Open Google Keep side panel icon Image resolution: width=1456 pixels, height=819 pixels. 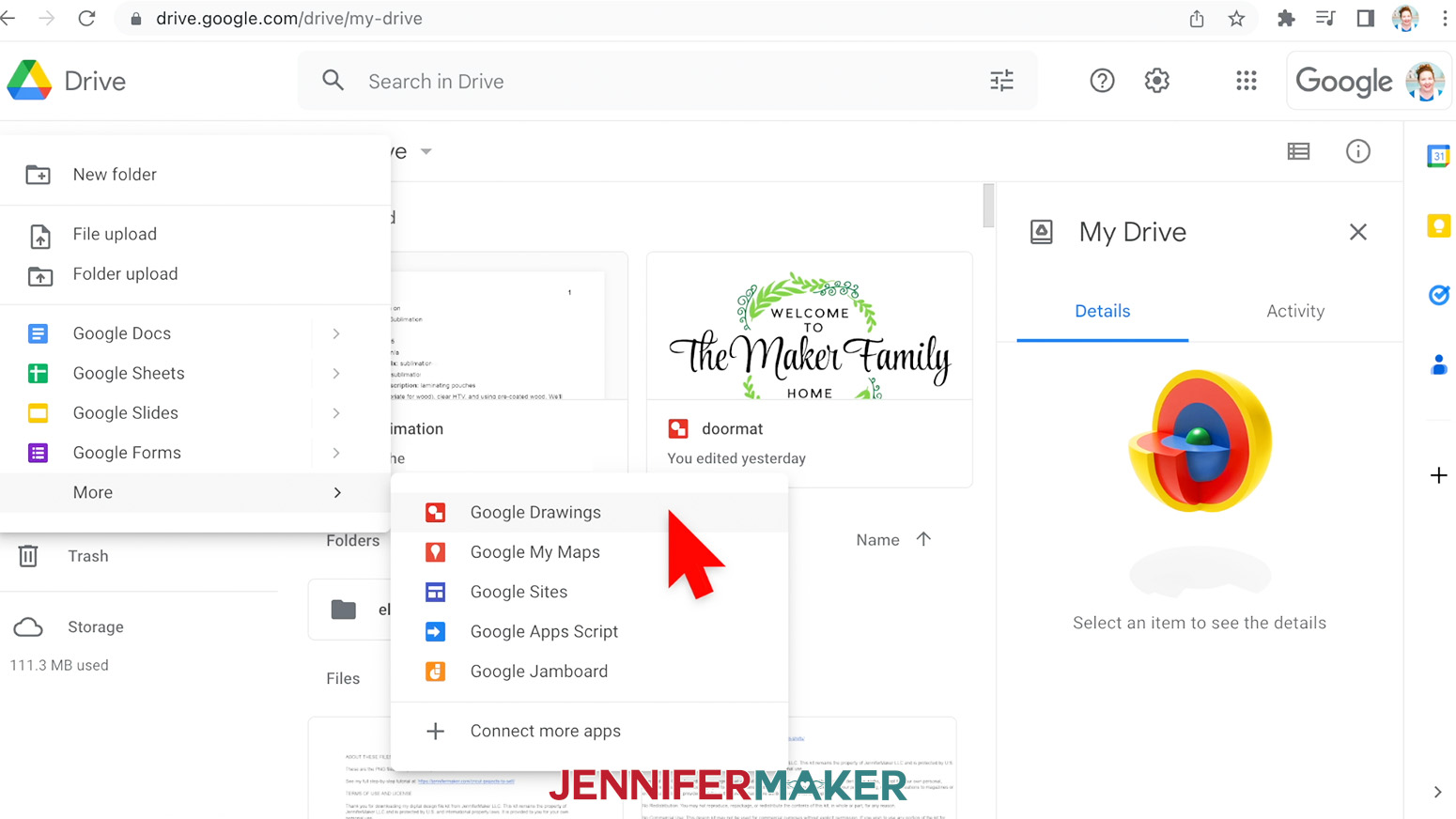pos(1438,225)
